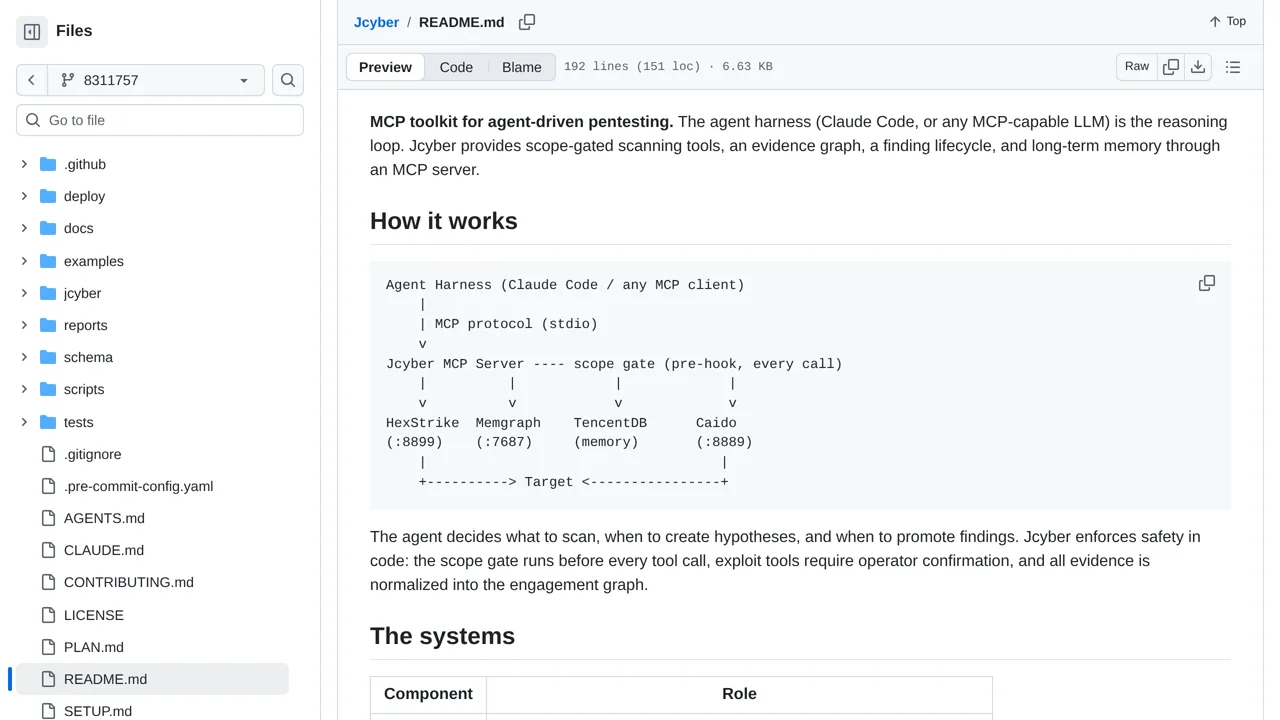Open the Jcyber repository breadcrumb link
This screenshot has width=1280, height=720.
tap(376, 22)
